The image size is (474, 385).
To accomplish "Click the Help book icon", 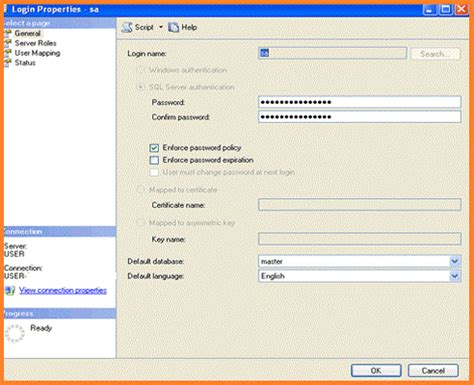I will click(x=173, y=27).
